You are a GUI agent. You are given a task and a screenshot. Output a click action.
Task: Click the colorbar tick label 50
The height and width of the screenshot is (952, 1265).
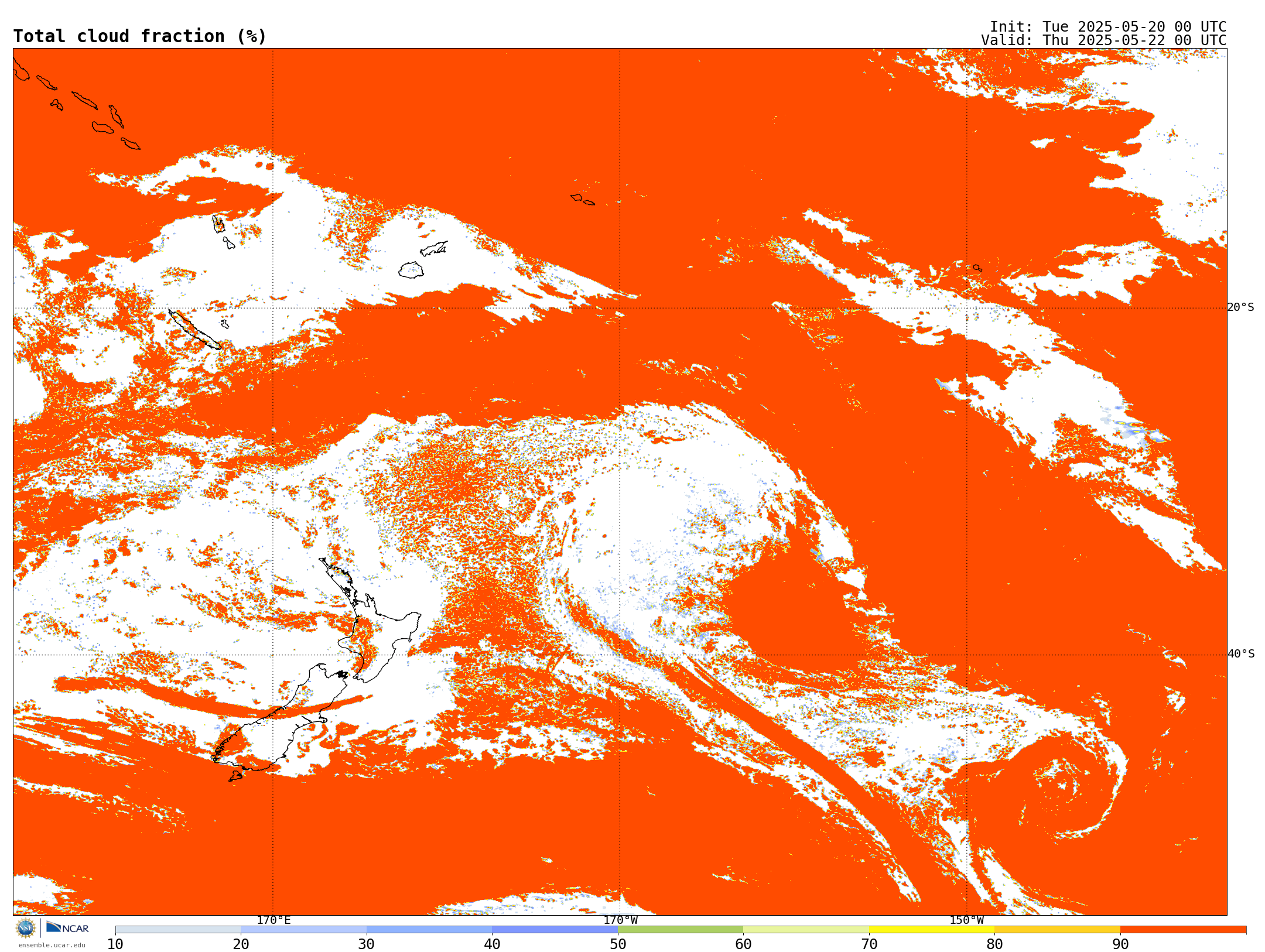point(618,944)
